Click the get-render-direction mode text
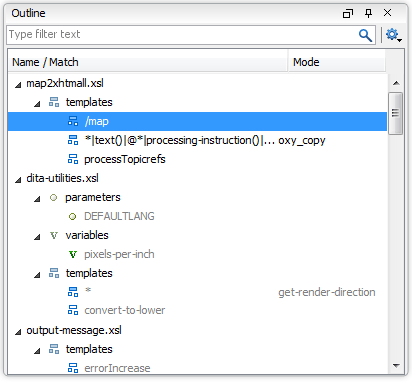The width and height of the screenshot is (412, 382). (x=327, y=292)
